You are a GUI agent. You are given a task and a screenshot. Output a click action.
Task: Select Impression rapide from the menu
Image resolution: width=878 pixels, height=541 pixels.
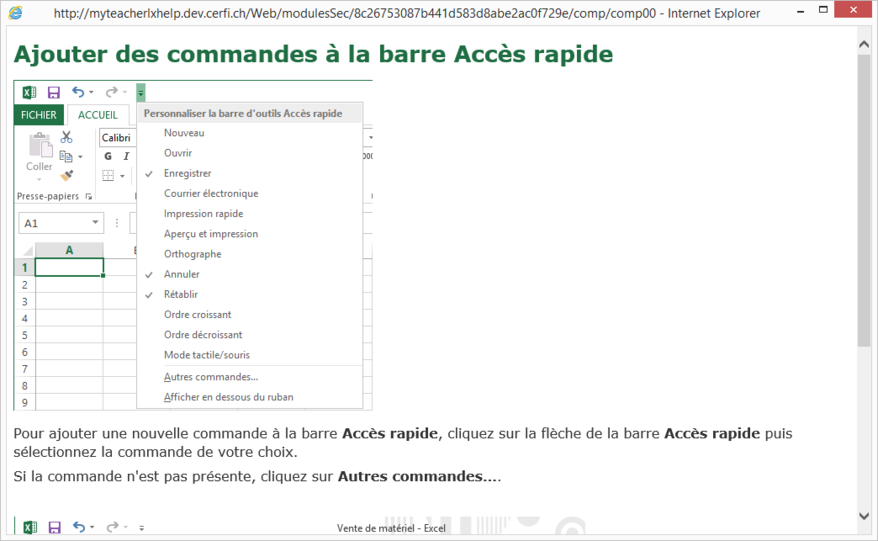tap(203, 214)
